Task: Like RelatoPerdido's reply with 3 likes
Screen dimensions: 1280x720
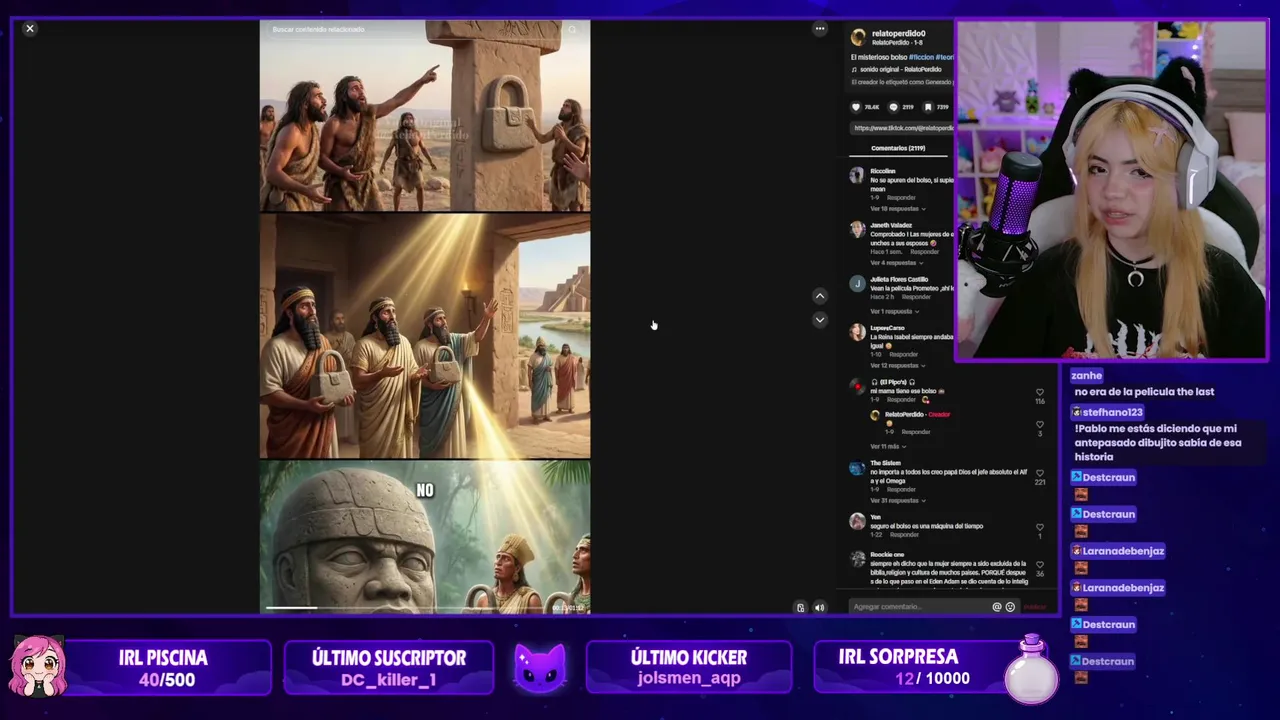Action: pos(1040,424)
